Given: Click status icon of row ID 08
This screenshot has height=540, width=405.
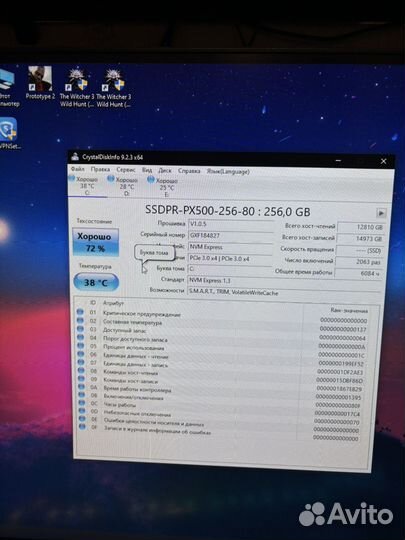Looking at the screenshot, I should [x=81, y=370].
